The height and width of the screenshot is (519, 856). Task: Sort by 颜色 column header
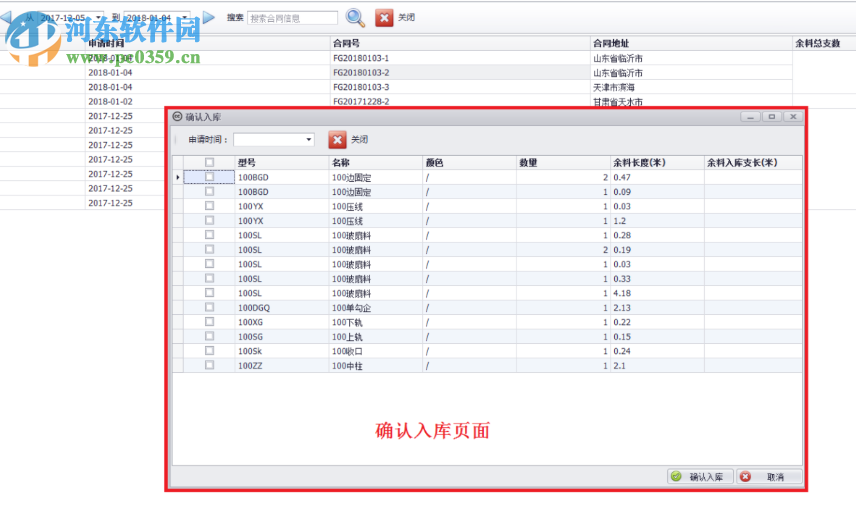470,163
